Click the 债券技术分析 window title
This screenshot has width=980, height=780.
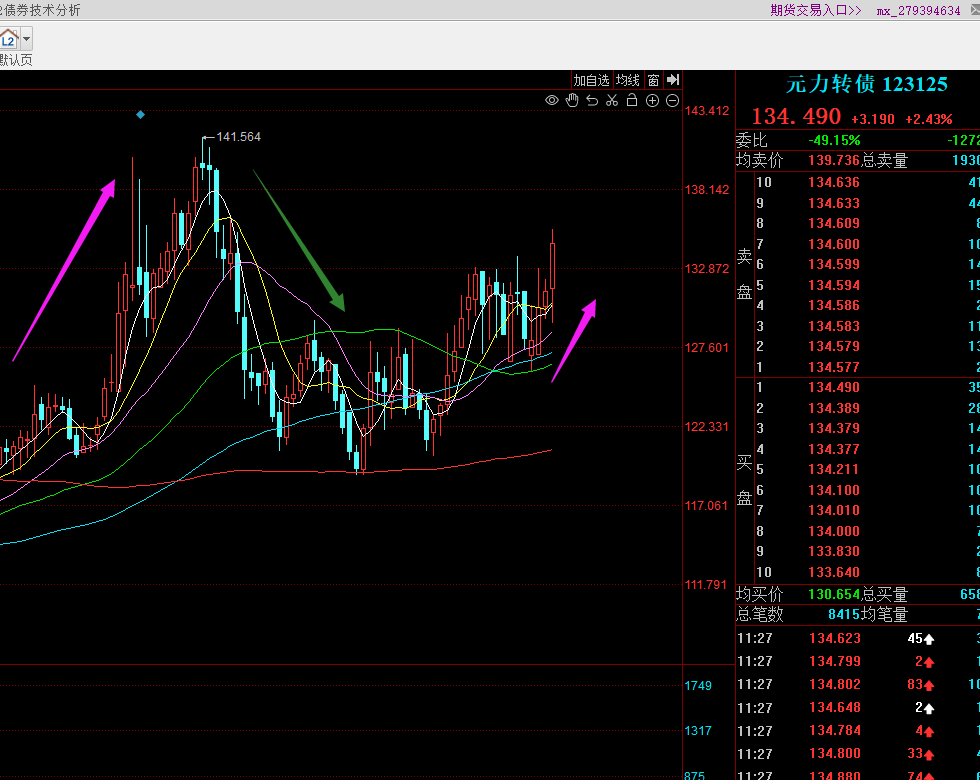coord(42,10)
